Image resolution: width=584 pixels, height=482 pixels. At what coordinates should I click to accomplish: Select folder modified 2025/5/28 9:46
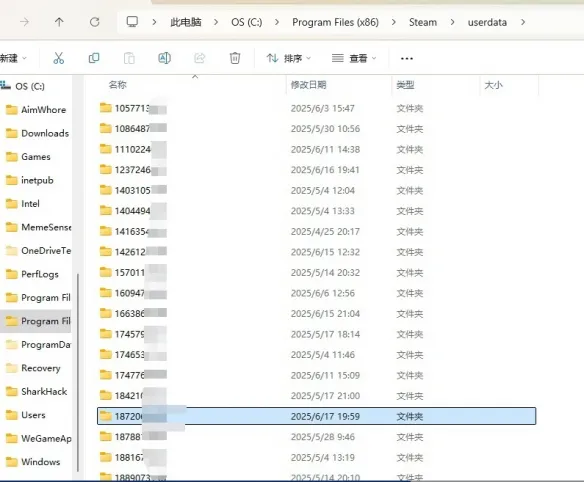point(317,437)
